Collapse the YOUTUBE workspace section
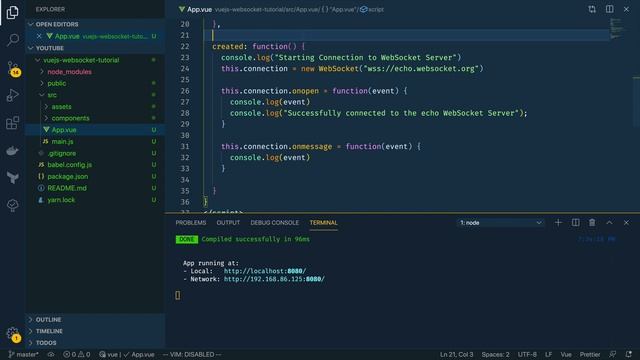 point(96,48)
